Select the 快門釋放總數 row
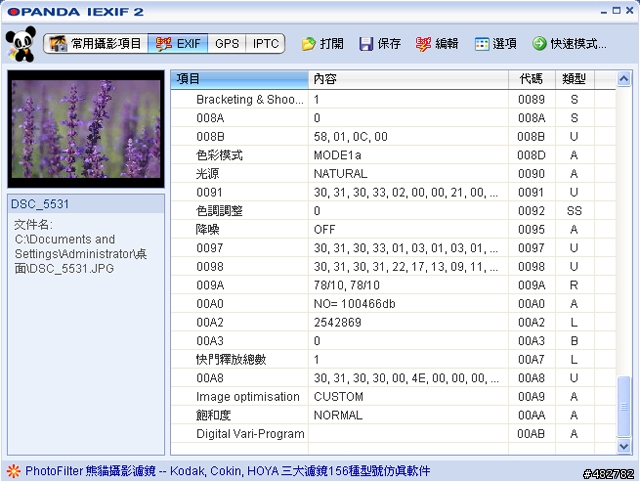 [393, 360]
